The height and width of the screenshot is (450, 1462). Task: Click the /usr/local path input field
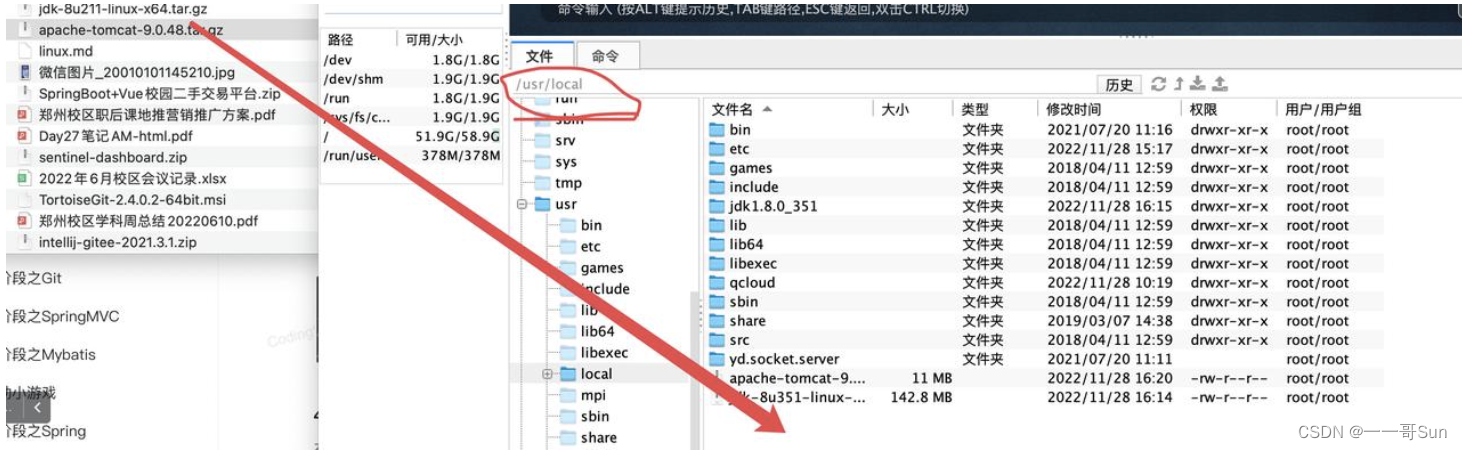(x=800, y=84)
